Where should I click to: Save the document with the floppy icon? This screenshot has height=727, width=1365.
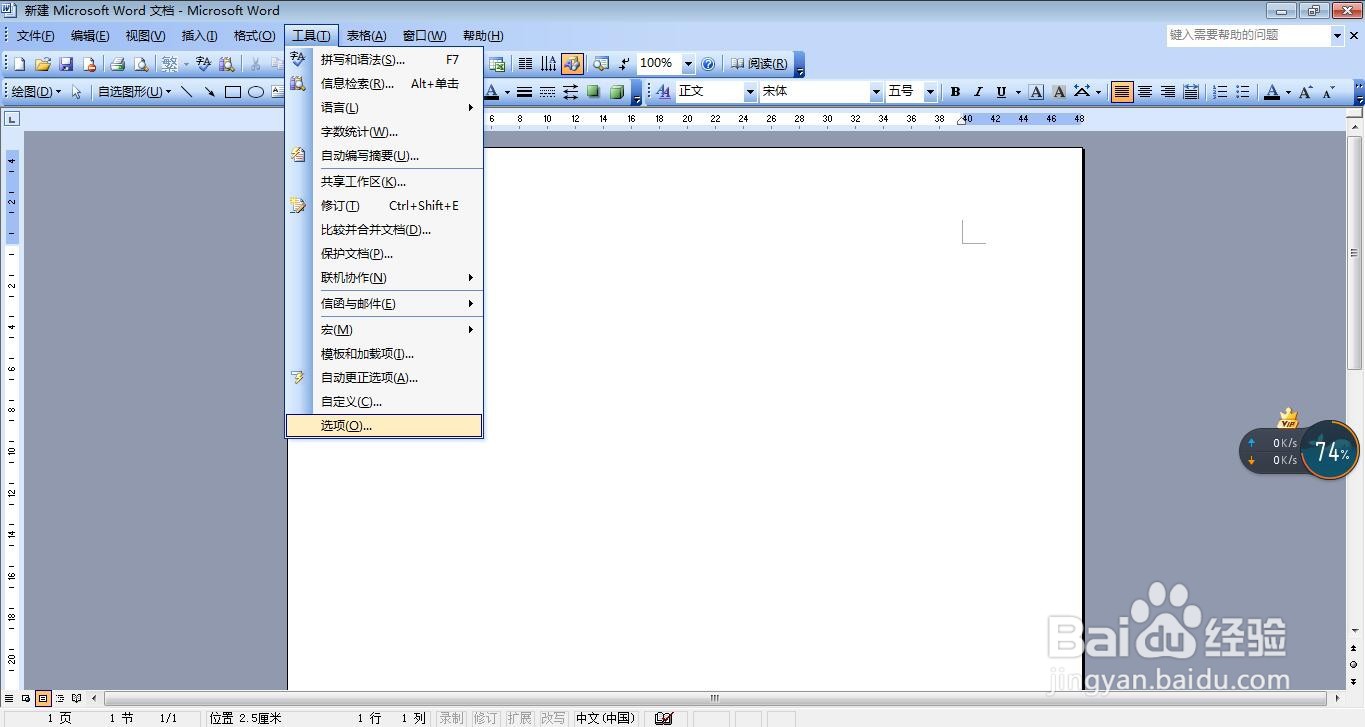tap(66, 64)
